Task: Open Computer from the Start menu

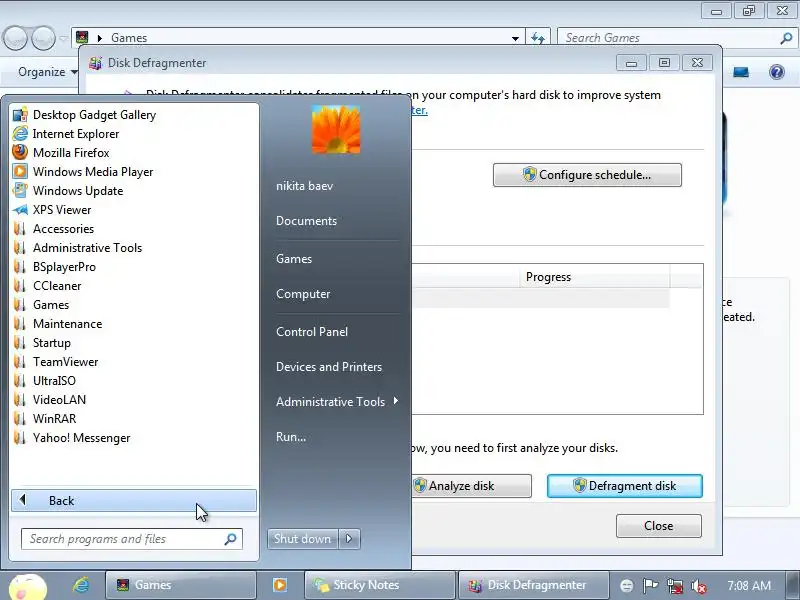Action: pos(303,294)
